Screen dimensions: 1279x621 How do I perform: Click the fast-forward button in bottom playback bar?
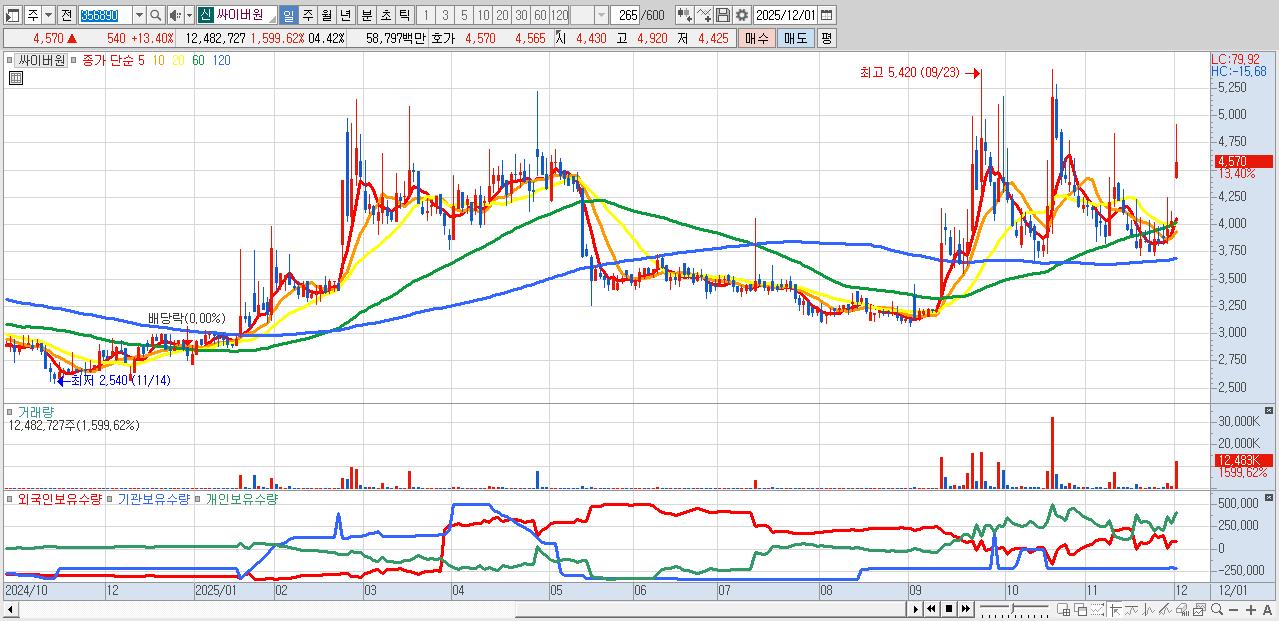(965, 609)
